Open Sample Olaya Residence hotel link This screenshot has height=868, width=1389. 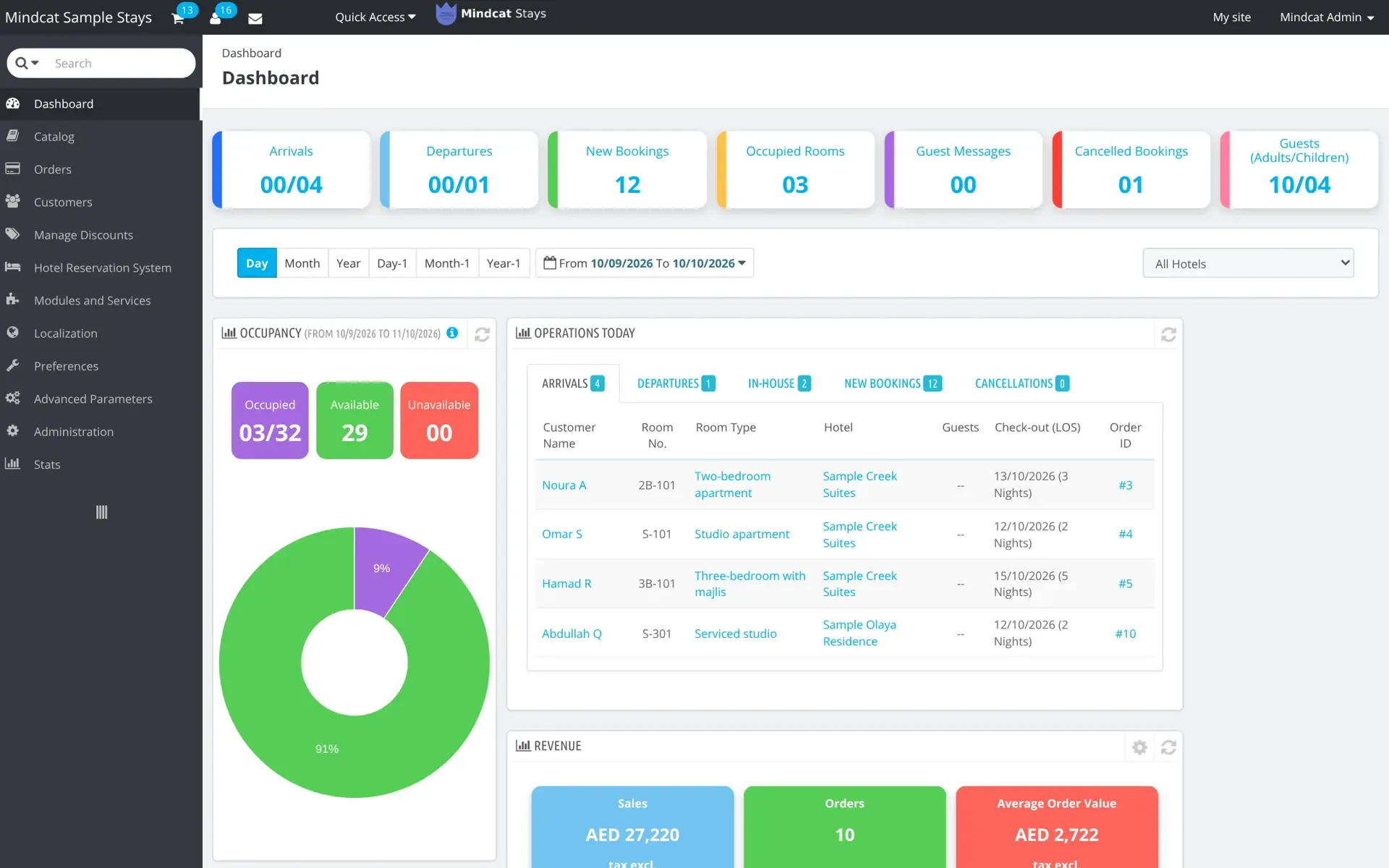859,633
